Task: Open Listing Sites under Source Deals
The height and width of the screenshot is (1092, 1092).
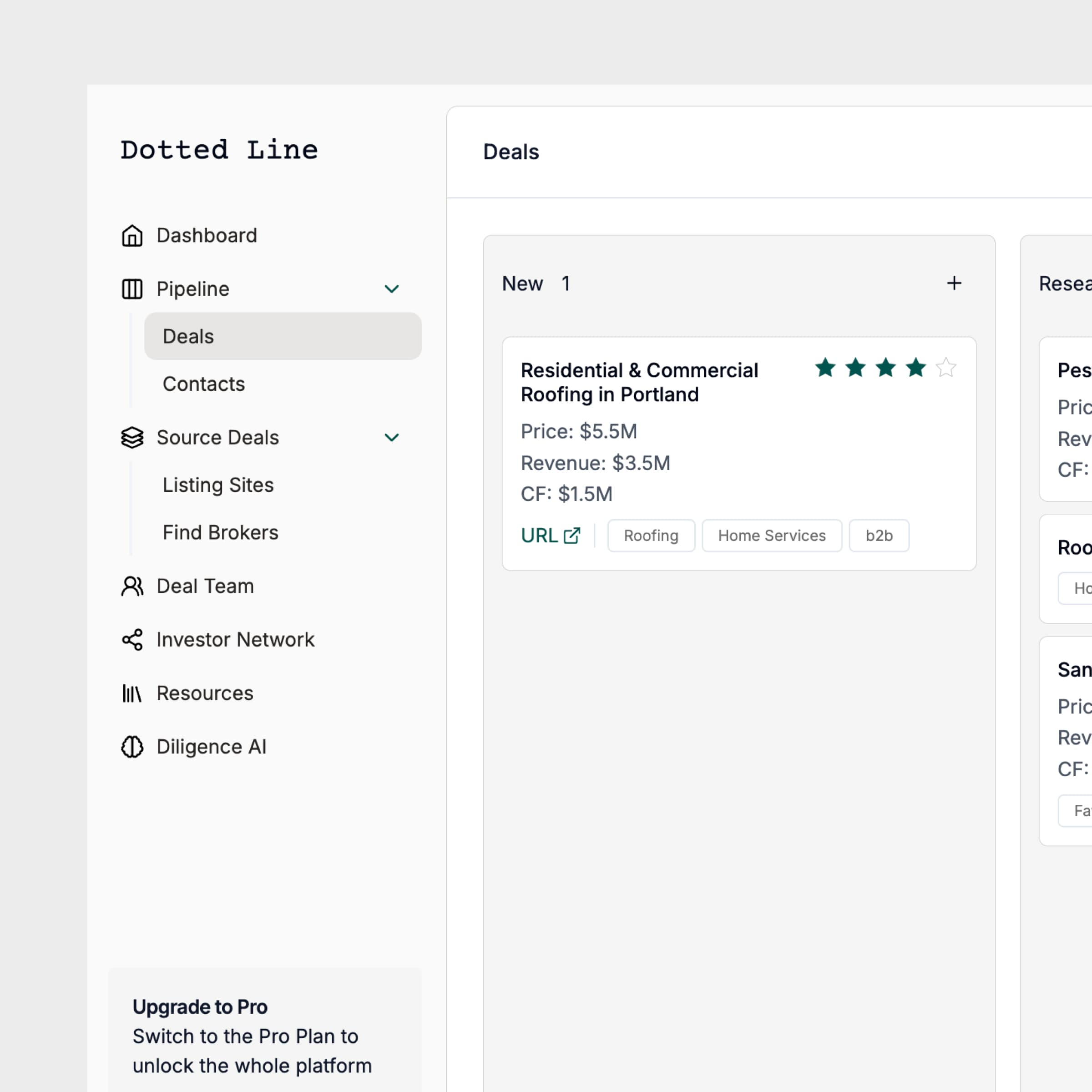Action: (218, 485)
